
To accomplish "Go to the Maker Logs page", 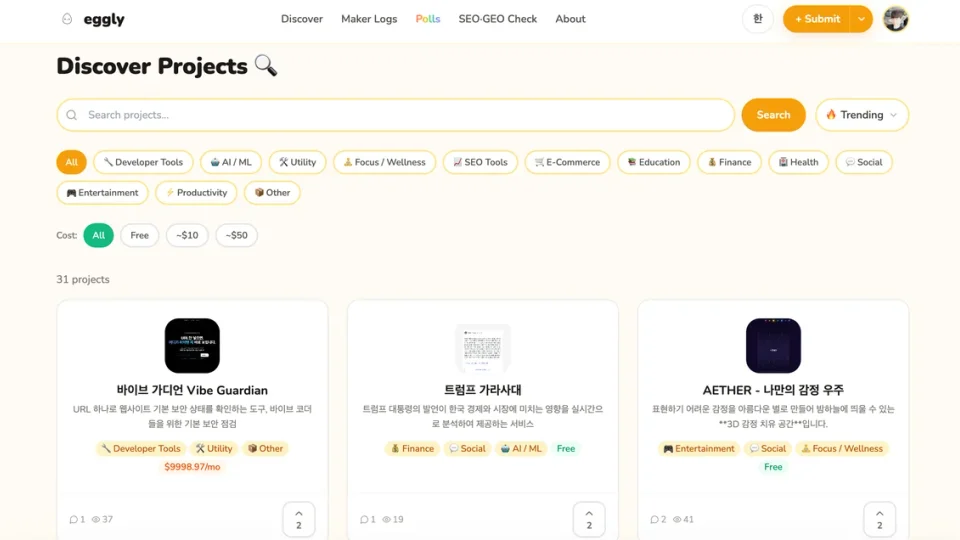I will (369, 19).
